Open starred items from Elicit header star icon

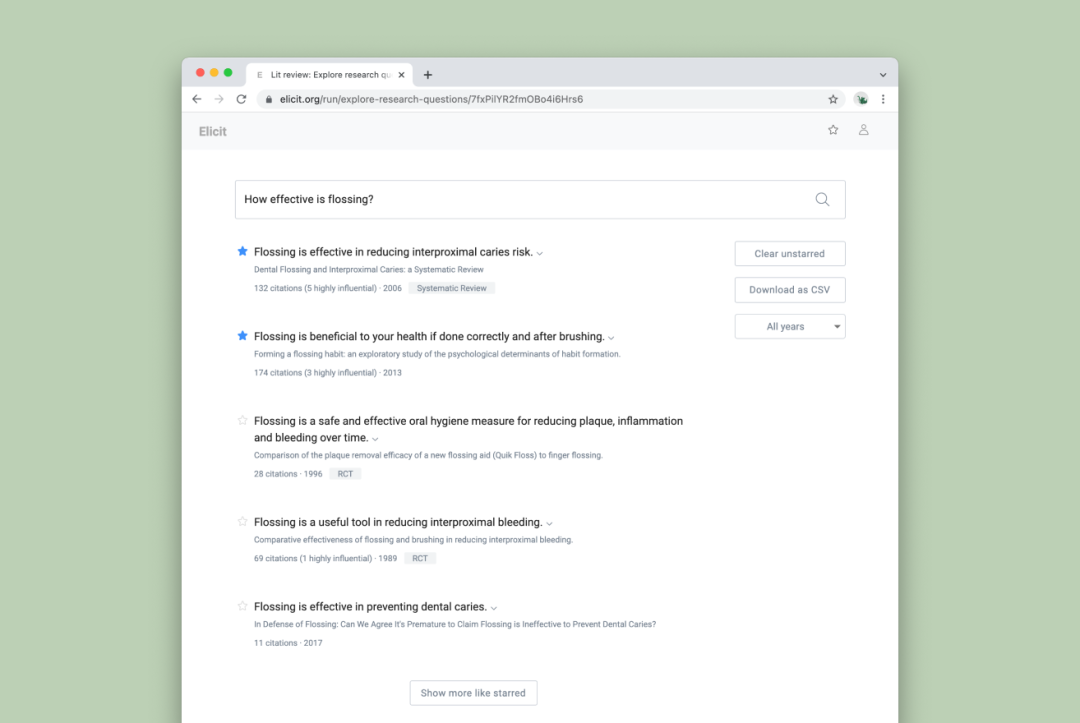[833, 130]
